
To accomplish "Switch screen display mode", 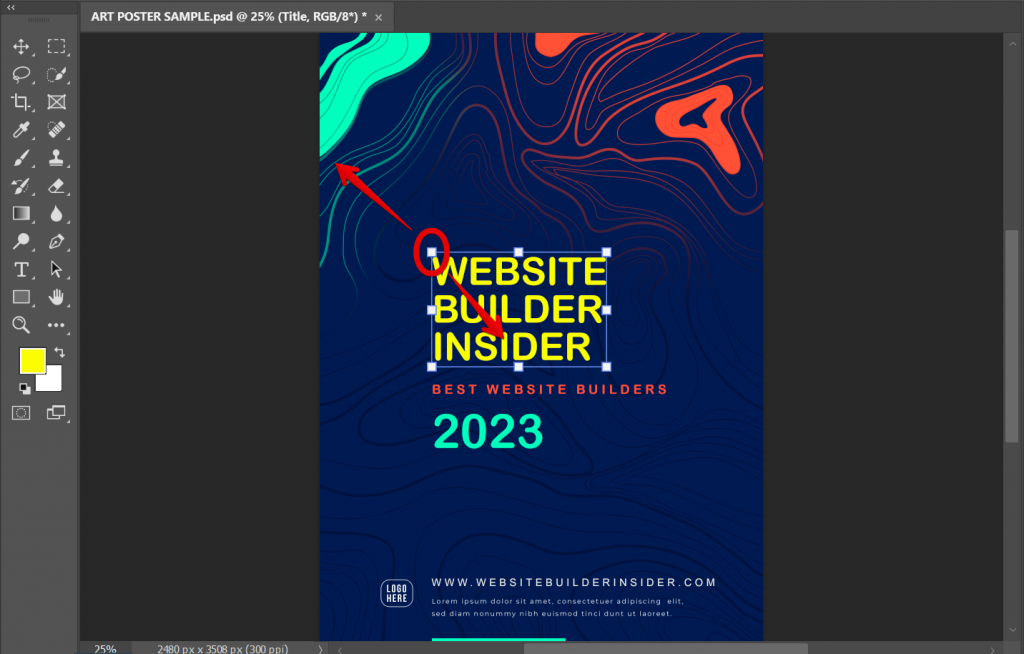I will 57,412.
